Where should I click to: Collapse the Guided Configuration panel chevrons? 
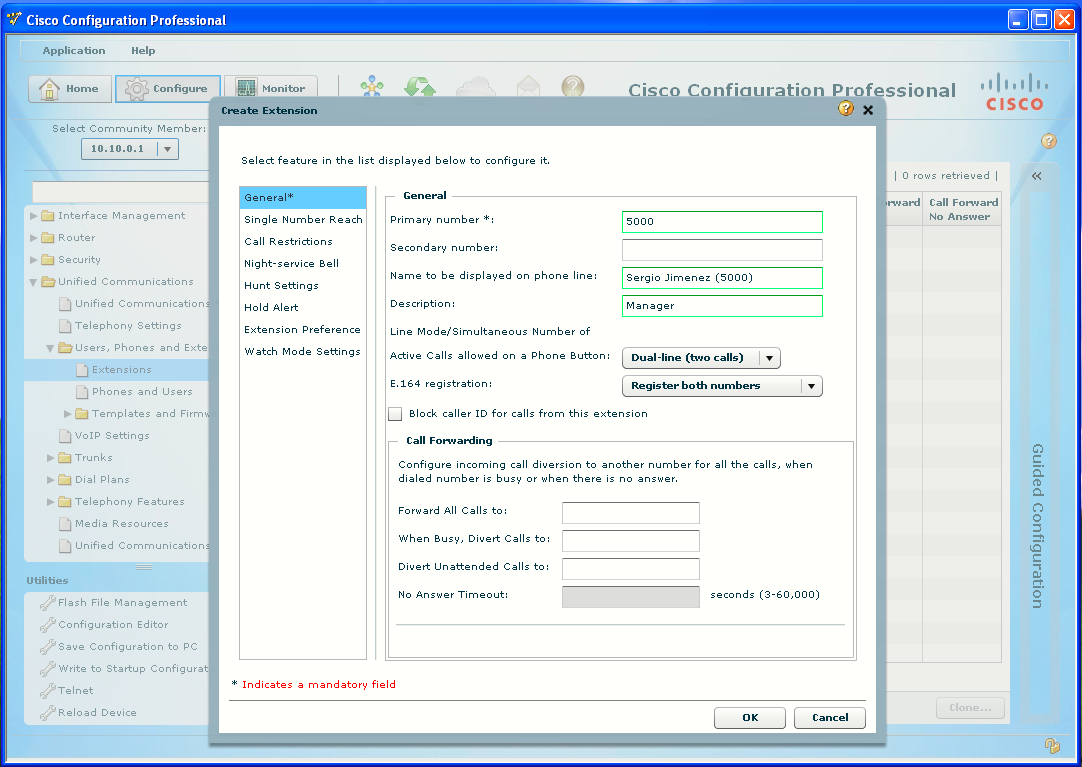(x=1036, y=176)
